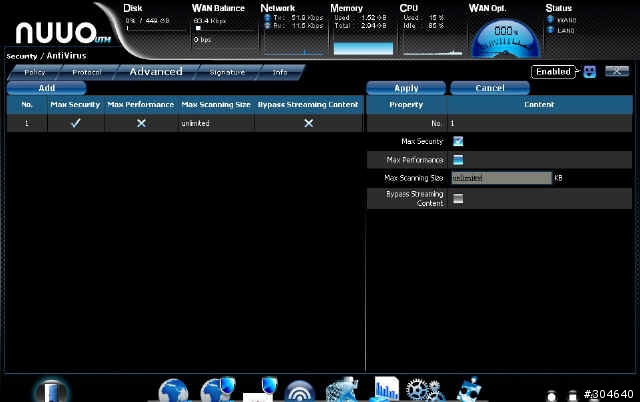Click the Max Performance column header

click(141, 104)
